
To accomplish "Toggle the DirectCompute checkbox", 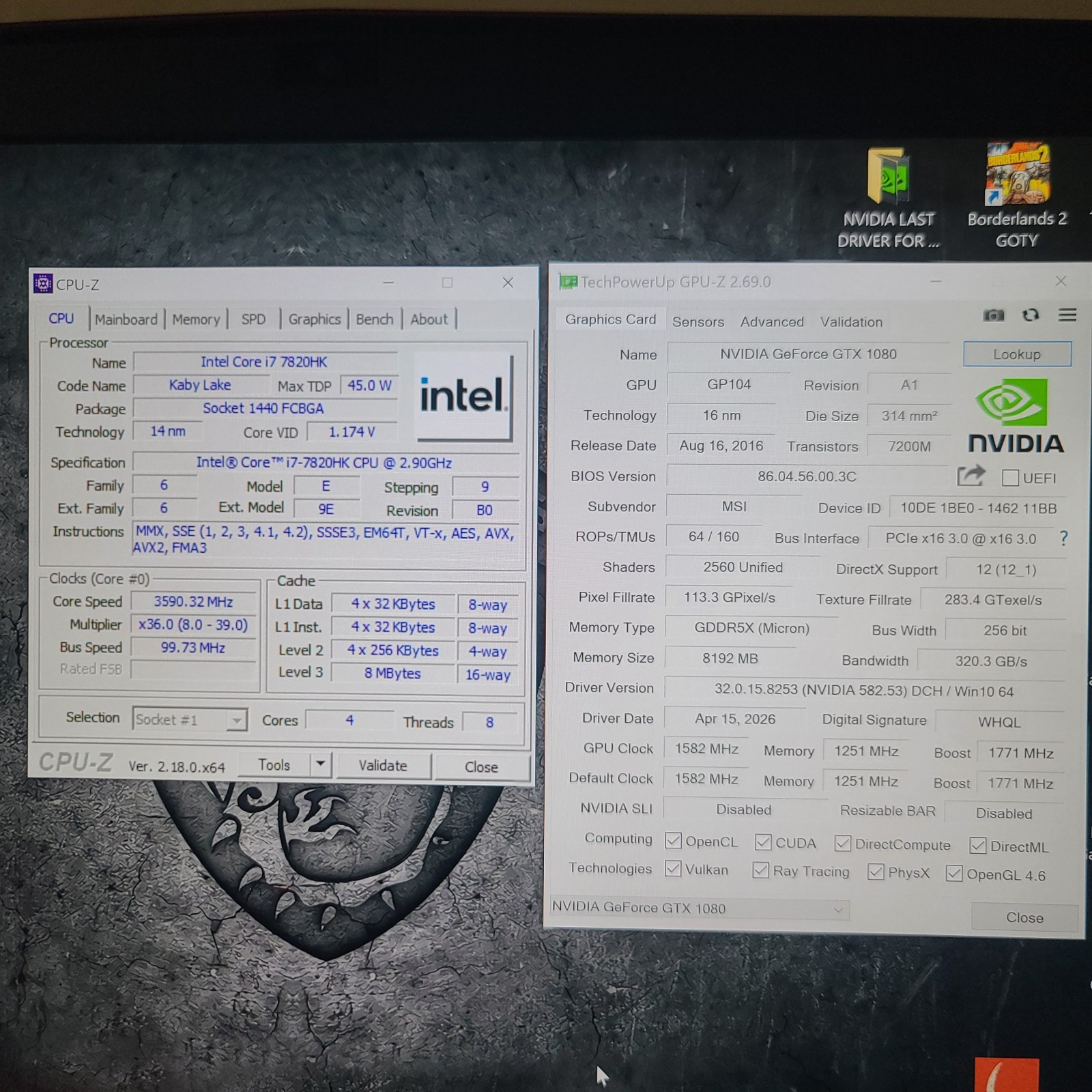I will pos(843,844).
